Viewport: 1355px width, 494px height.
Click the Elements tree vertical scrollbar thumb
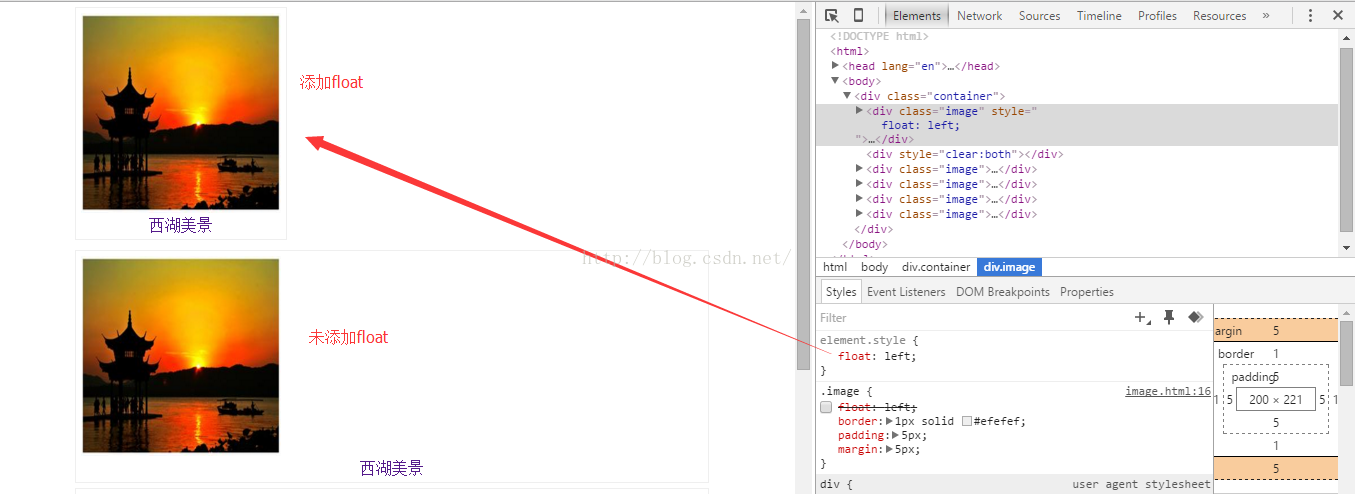1346,138
